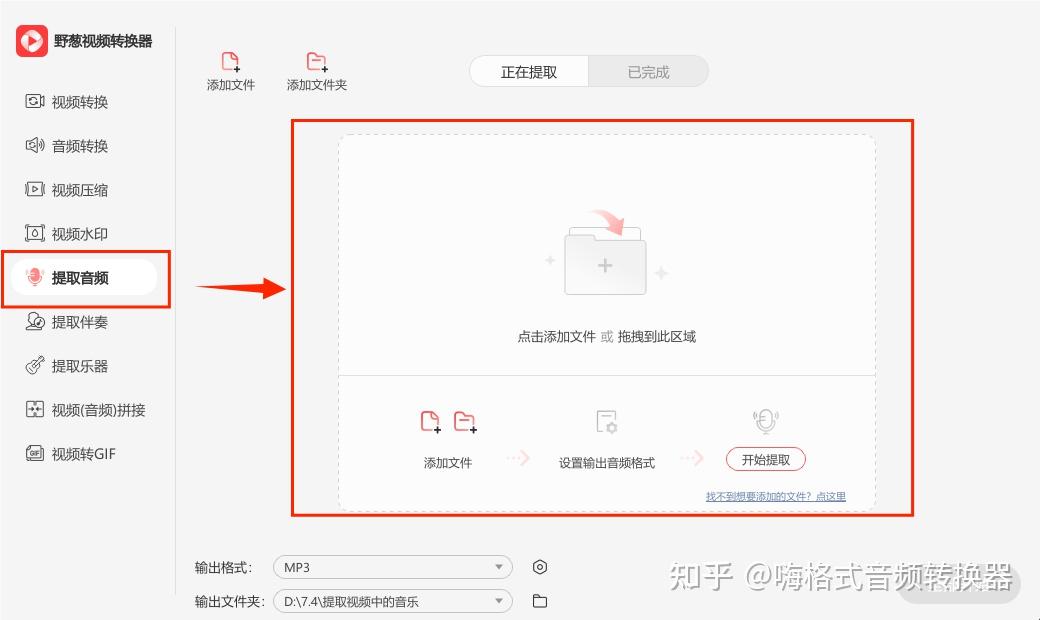Click the output format settings gear icon
The height and width of the screenshot is (620, 1040).
540,567
